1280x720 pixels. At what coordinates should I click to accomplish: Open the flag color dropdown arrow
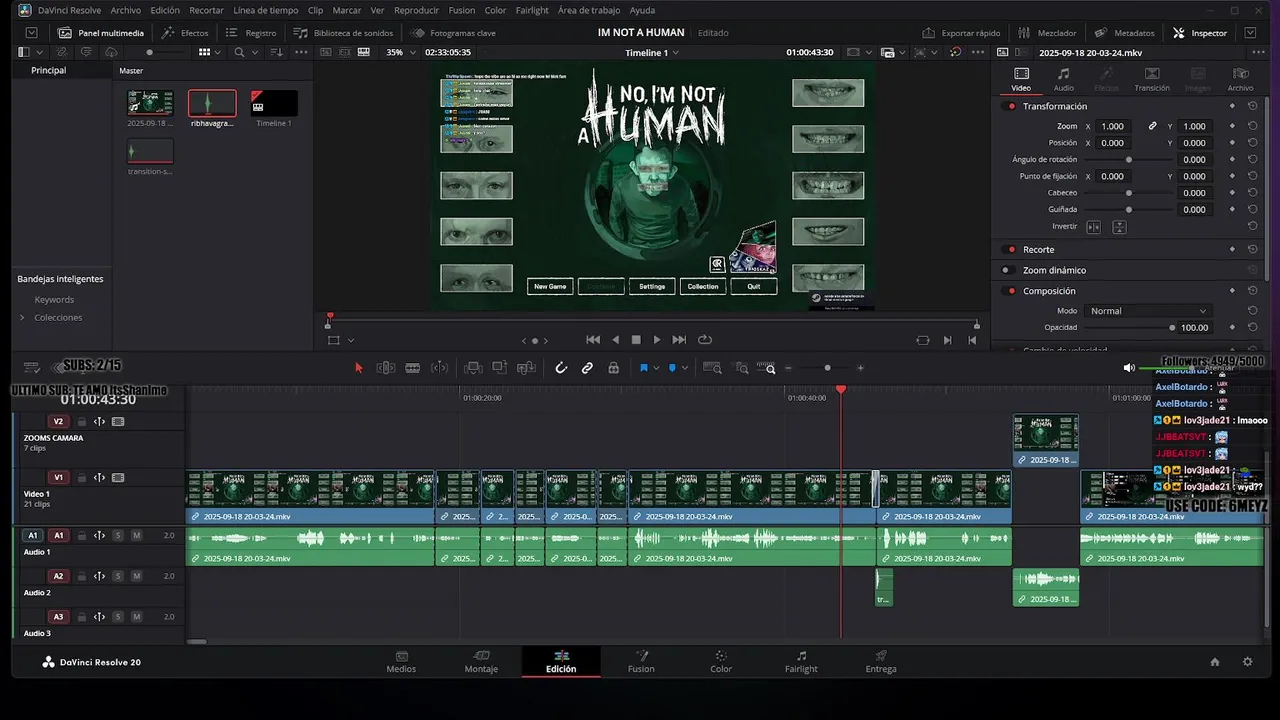pos(656,368)
